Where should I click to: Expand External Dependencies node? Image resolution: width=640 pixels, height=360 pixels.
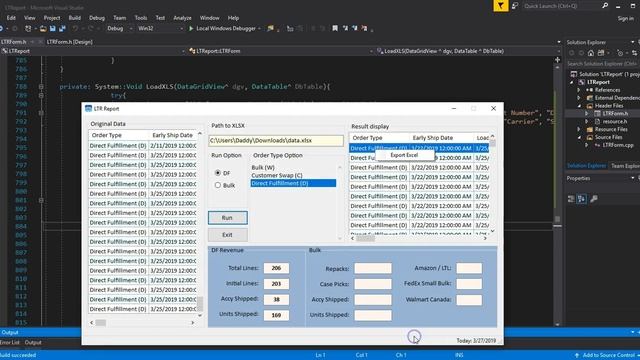(579, 98)
